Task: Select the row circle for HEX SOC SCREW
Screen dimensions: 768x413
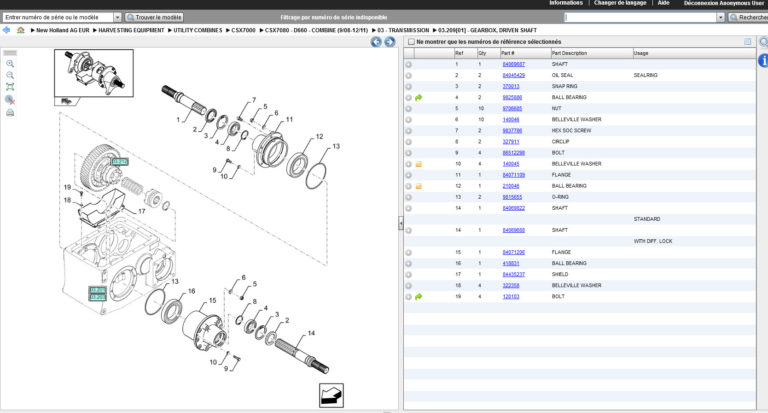Action: [408, 131]
